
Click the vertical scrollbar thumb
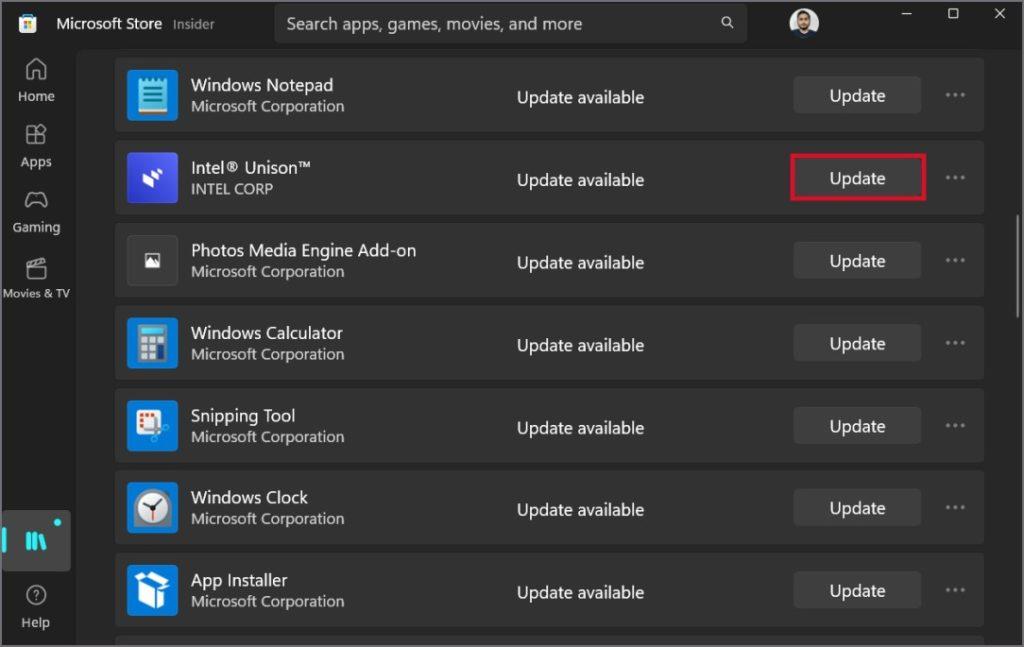[1017, 266]
